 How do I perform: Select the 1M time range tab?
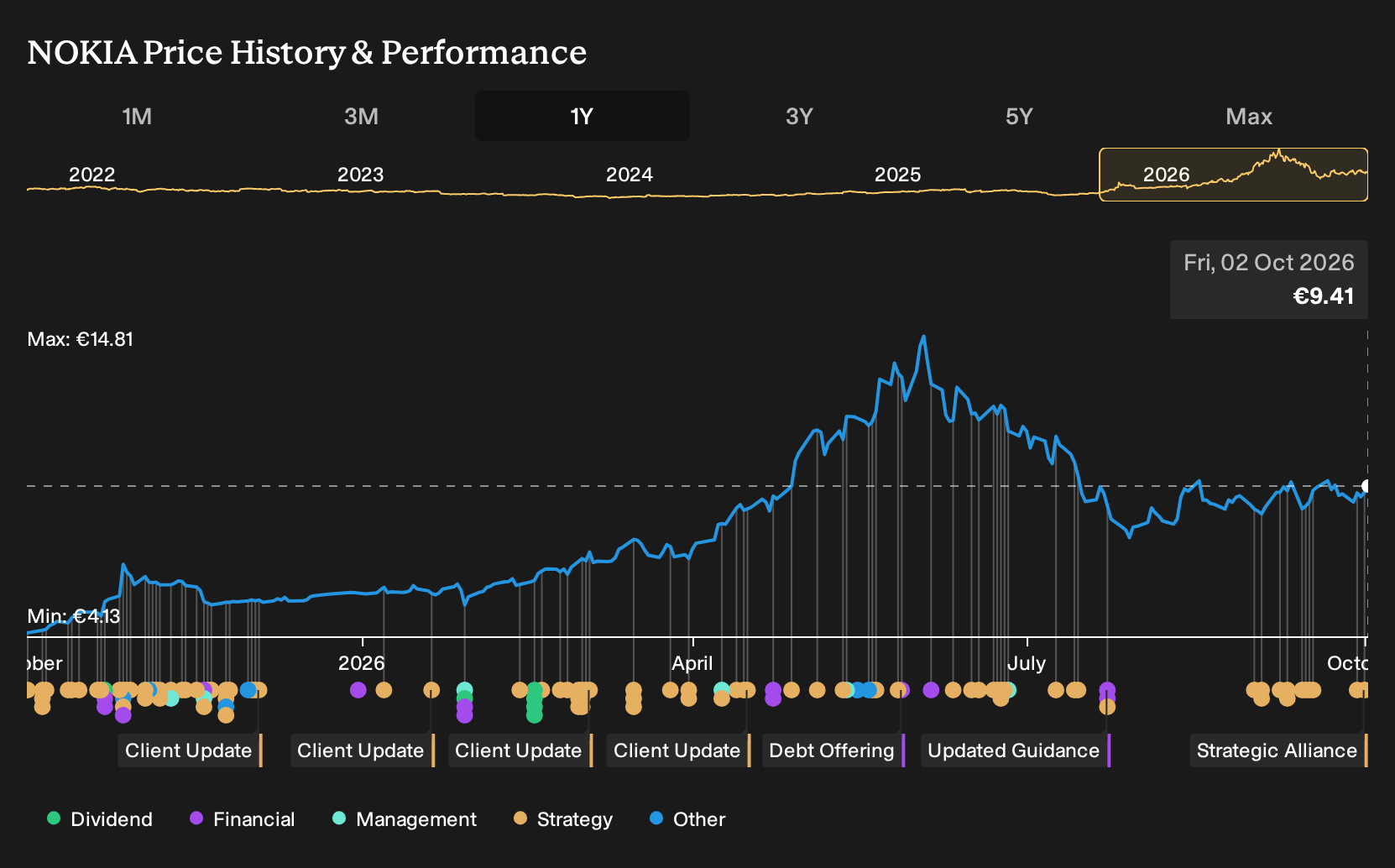tap(137, 116)
